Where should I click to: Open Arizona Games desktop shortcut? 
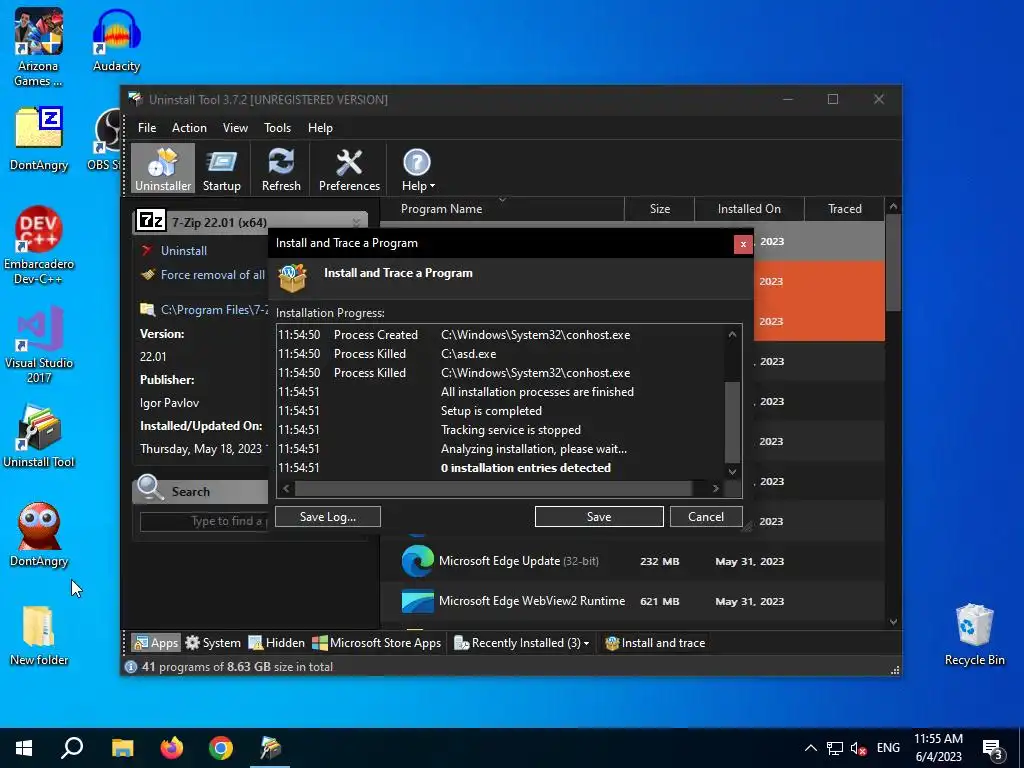point(39,47)
